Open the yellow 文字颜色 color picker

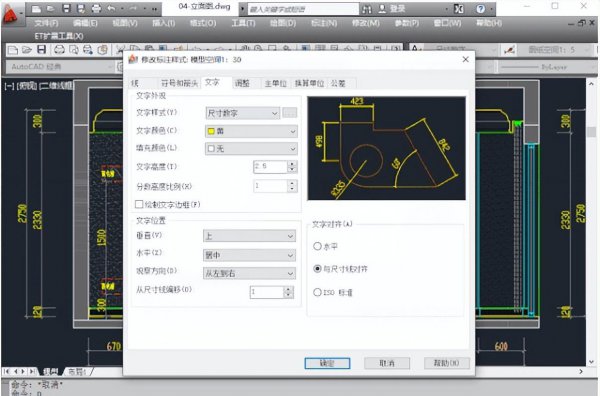(251, 131)
